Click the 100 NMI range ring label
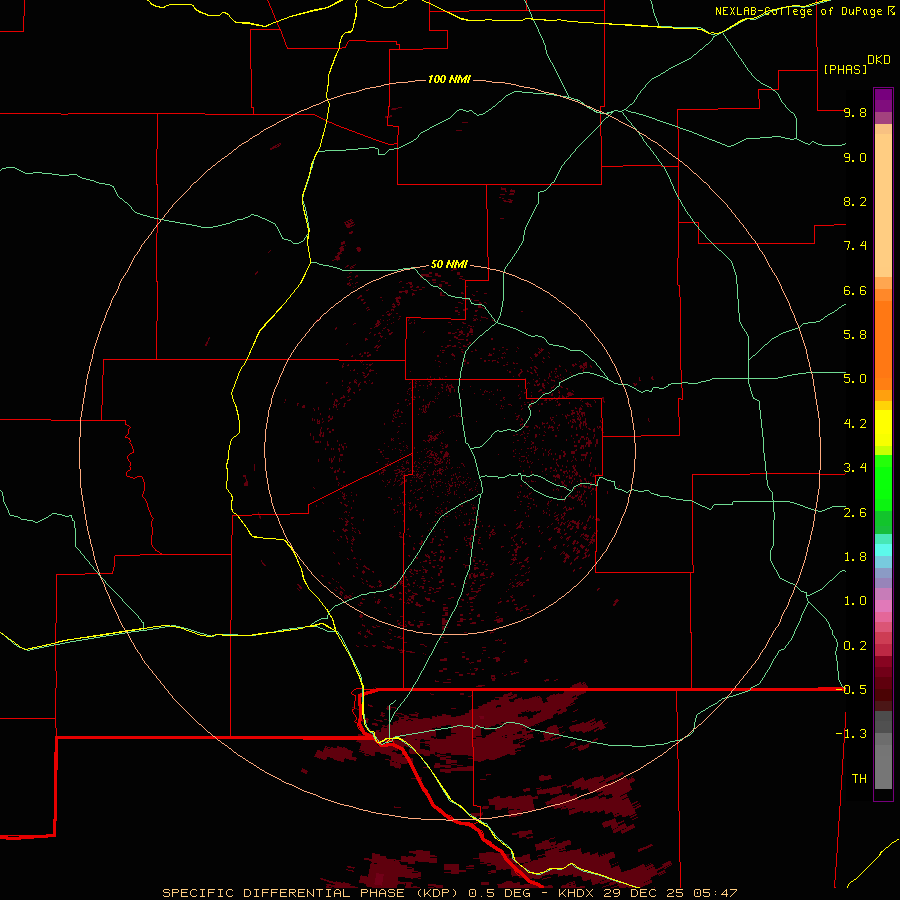900x900 pixels. tap(449, 79)
